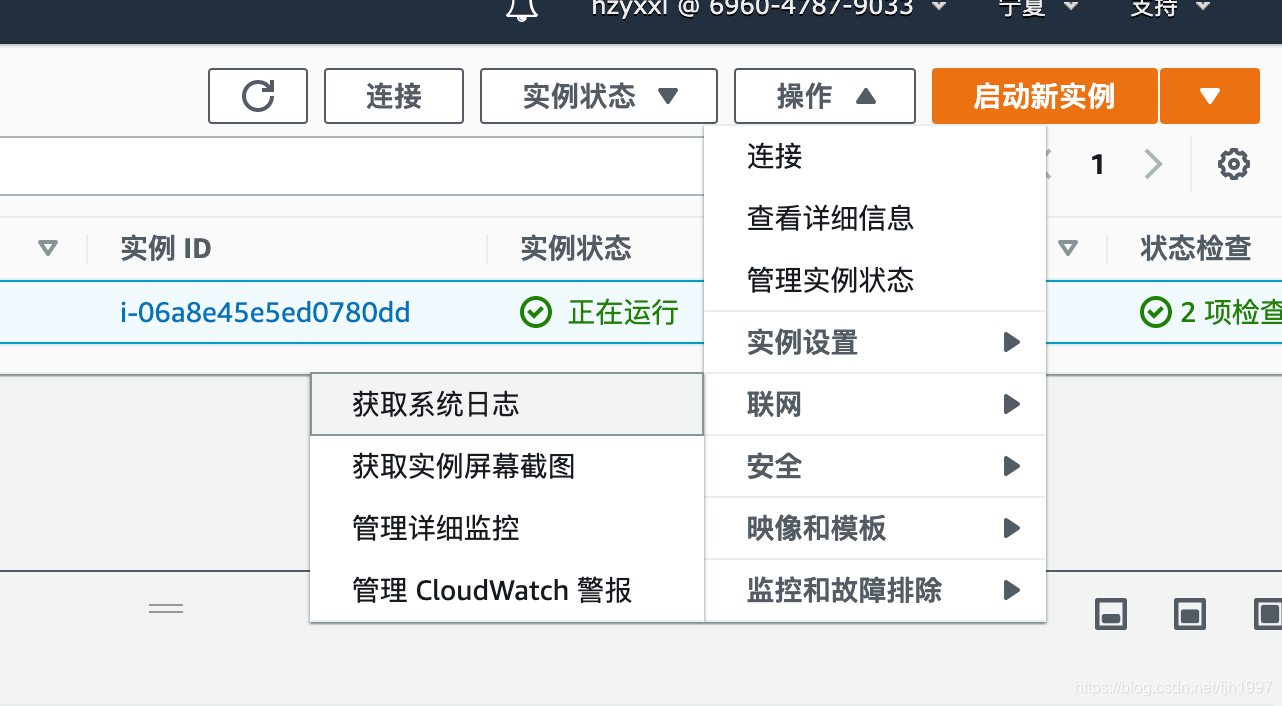Click the drag handle above the bottom panel
This screenshot has width=1282, height=706.
pos(165,608)
